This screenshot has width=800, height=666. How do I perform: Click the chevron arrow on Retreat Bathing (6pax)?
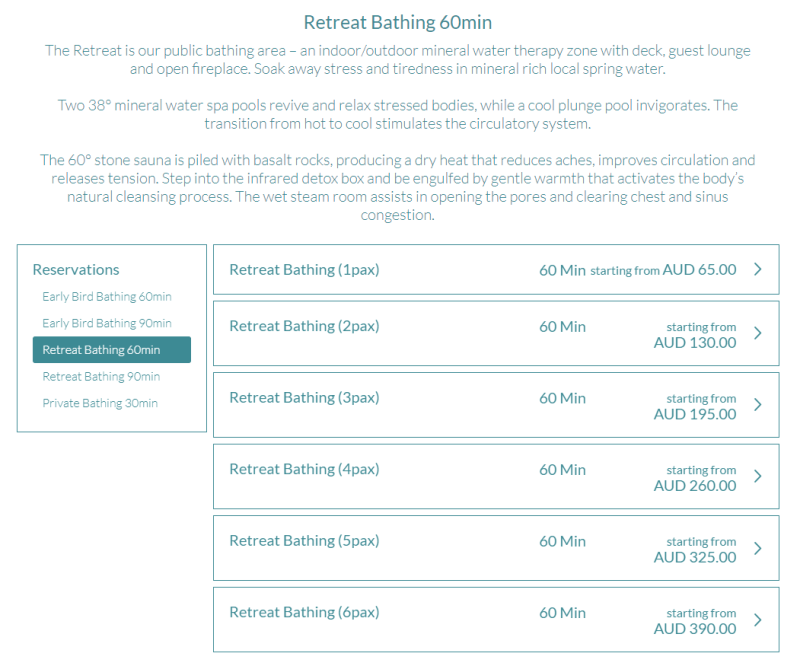758,620
